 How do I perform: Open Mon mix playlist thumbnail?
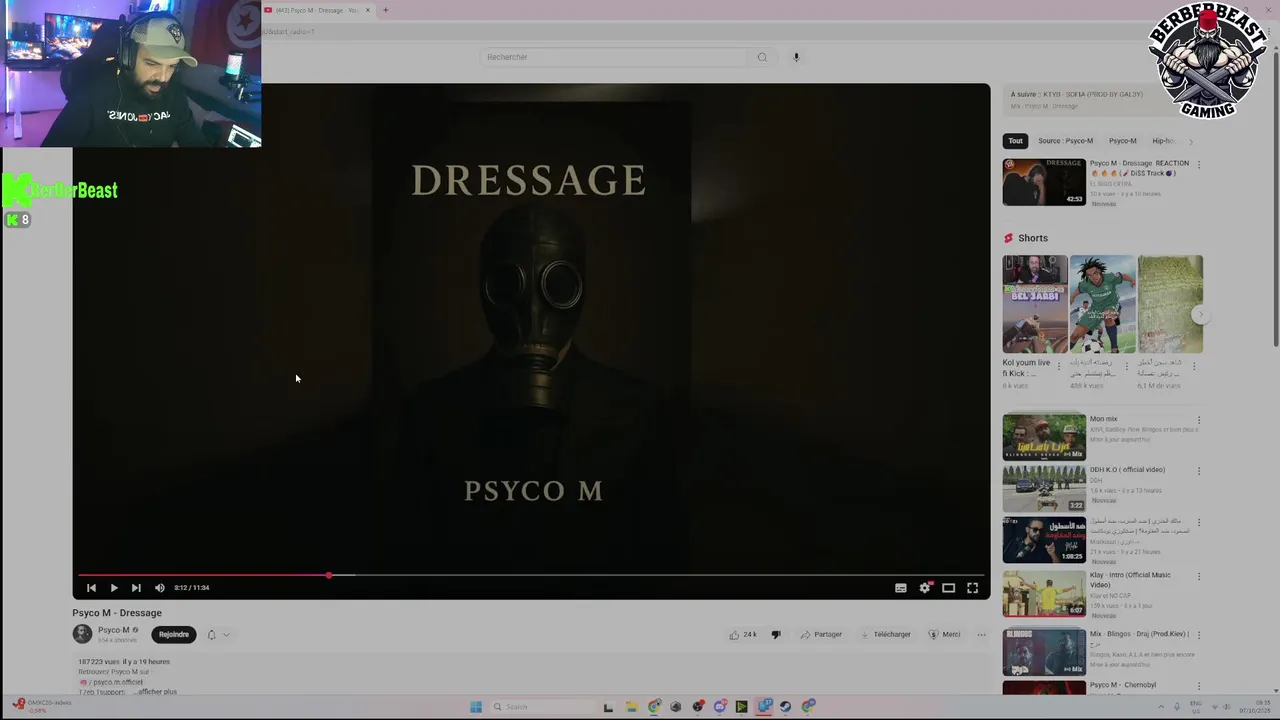[x=1044, y=437]
